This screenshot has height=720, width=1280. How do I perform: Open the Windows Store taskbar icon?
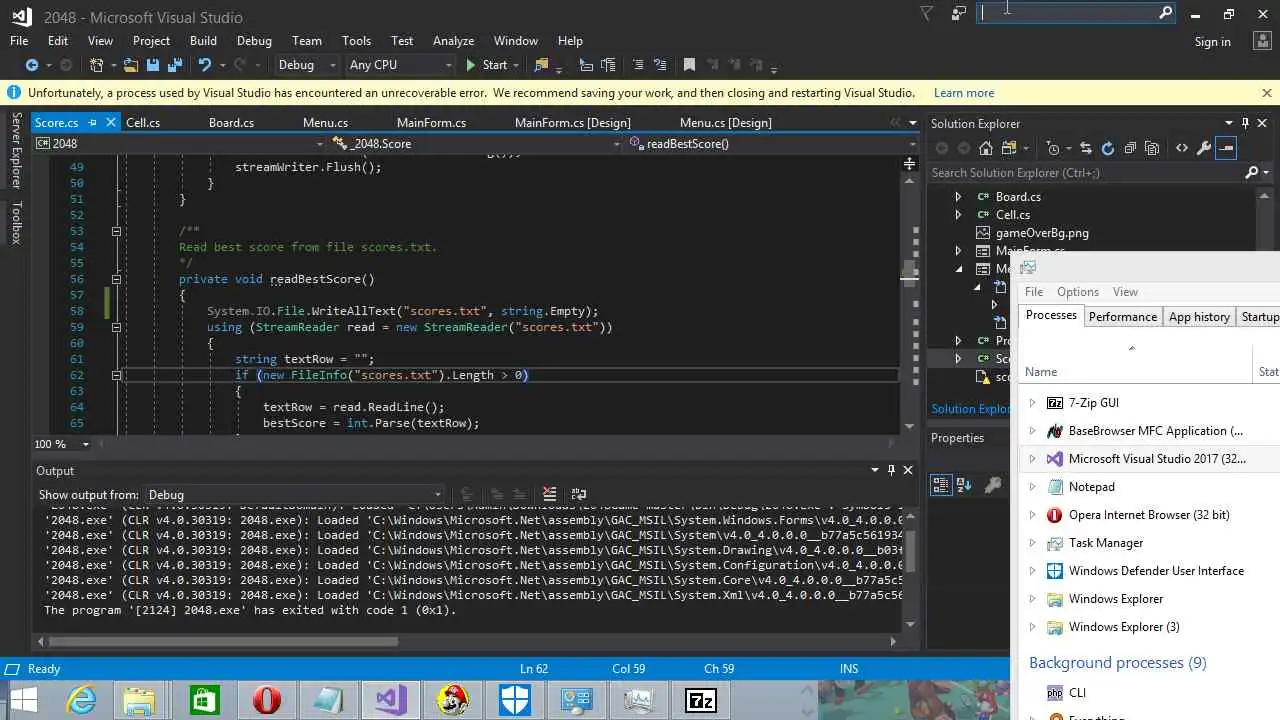(205, 700)
